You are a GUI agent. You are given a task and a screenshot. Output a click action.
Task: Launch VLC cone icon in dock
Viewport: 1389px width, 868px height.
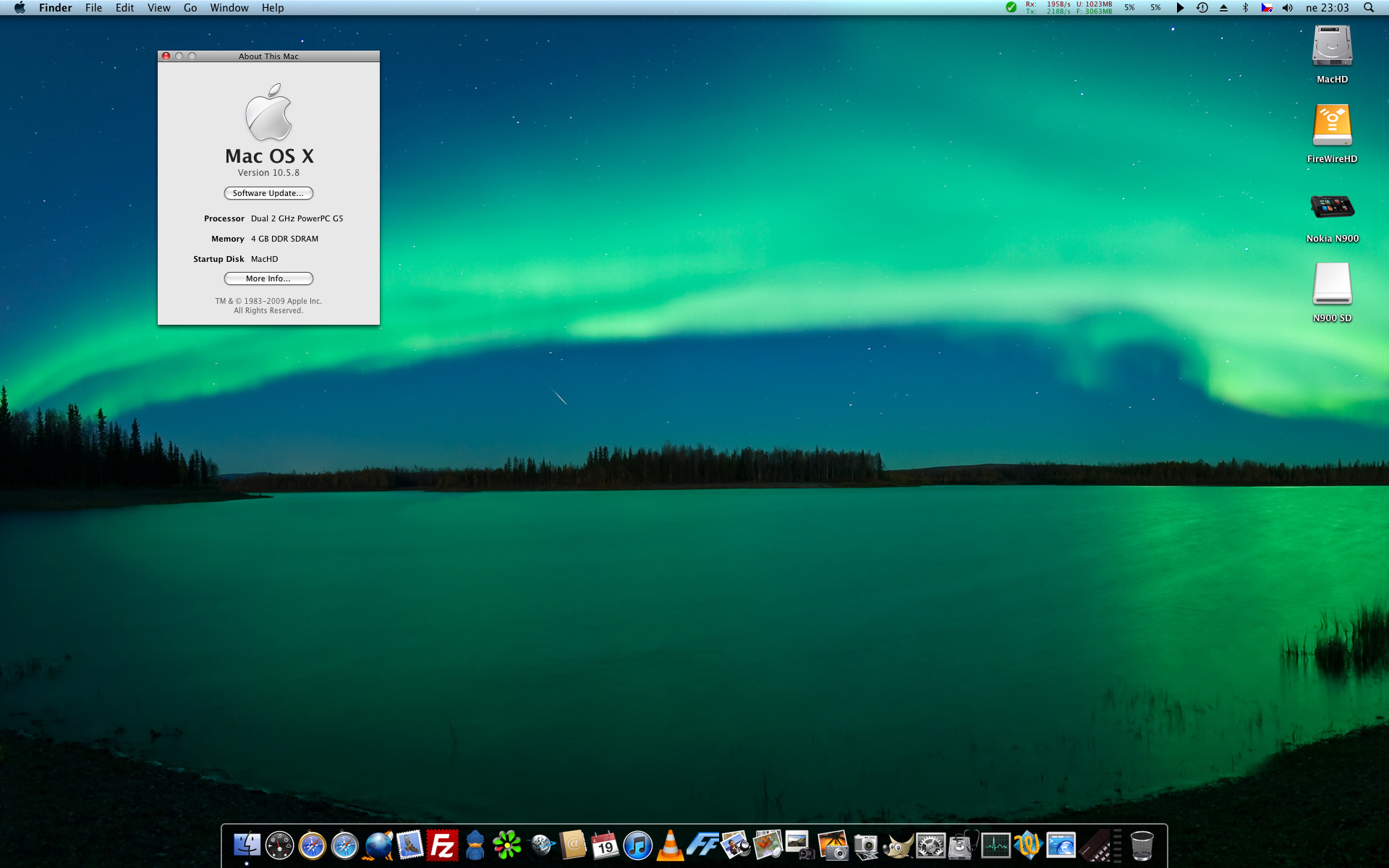[670, 845]
